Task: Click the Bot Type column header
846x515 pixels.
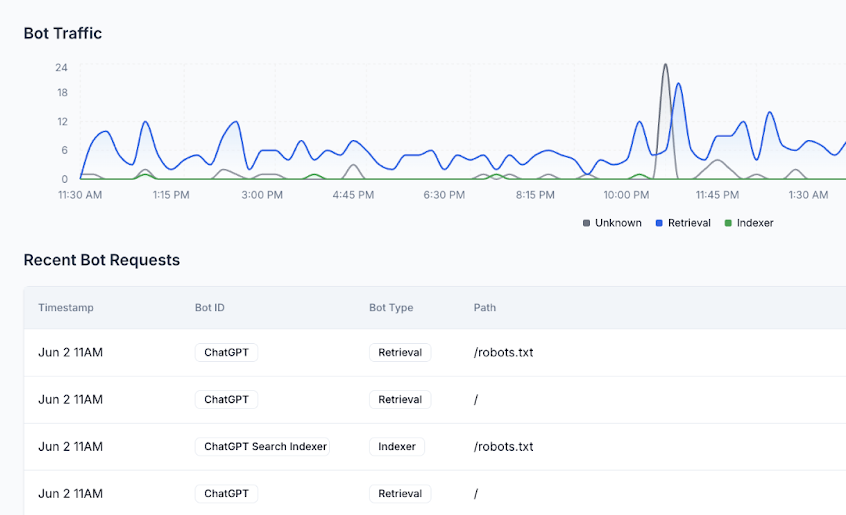Action: click(x=391, y=308)
